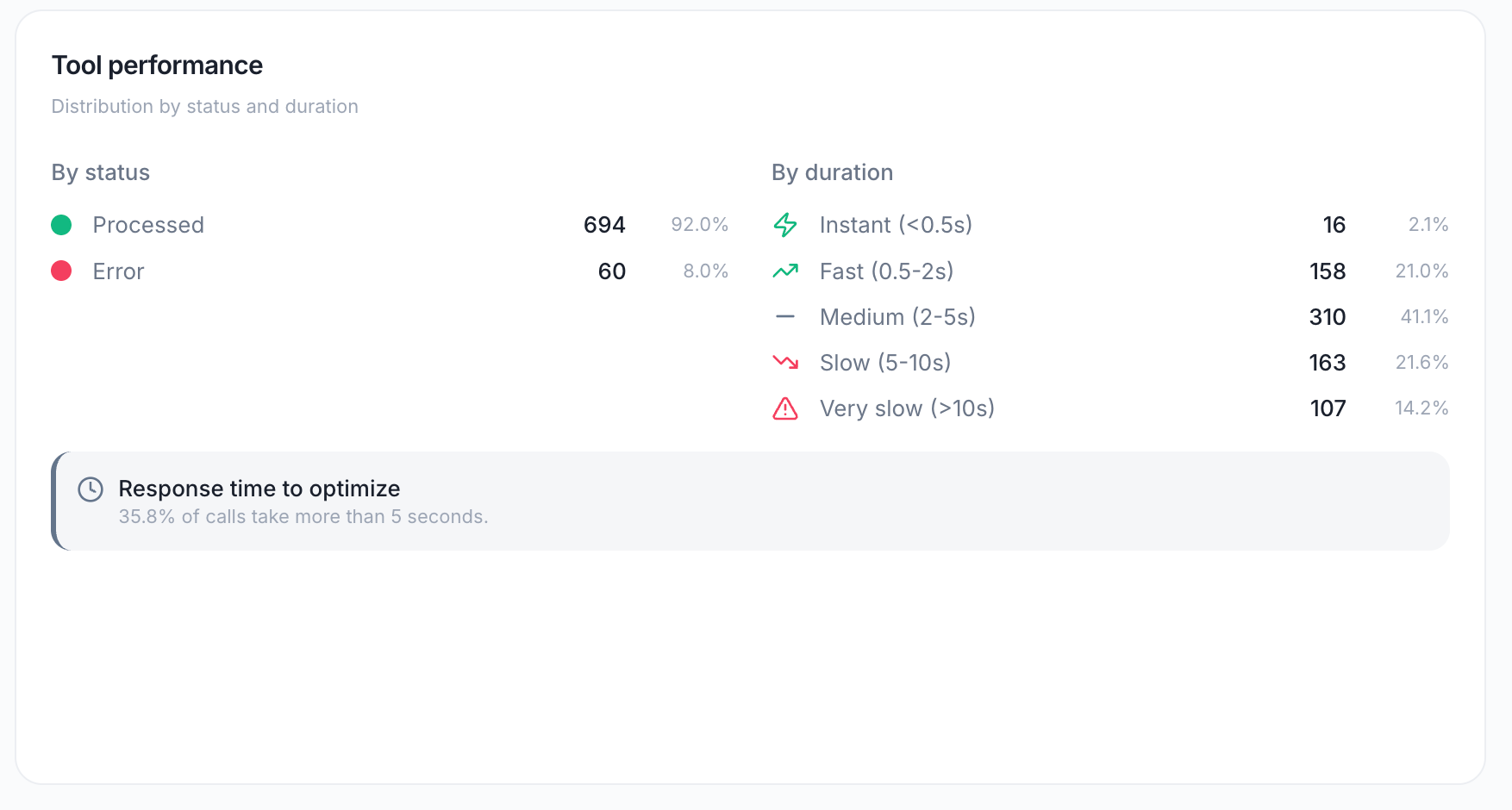
Task: Click the By duration section header
Action: click(x=832, y=172)
